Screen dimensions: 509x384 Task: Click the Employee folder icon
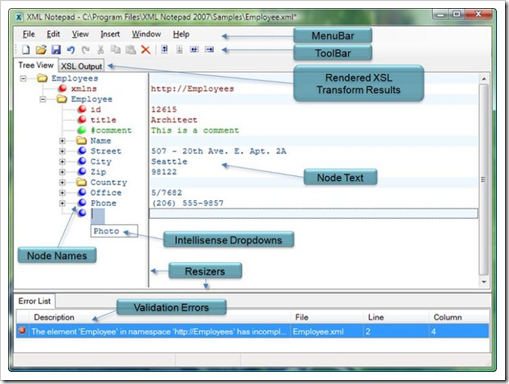[62, 99]
